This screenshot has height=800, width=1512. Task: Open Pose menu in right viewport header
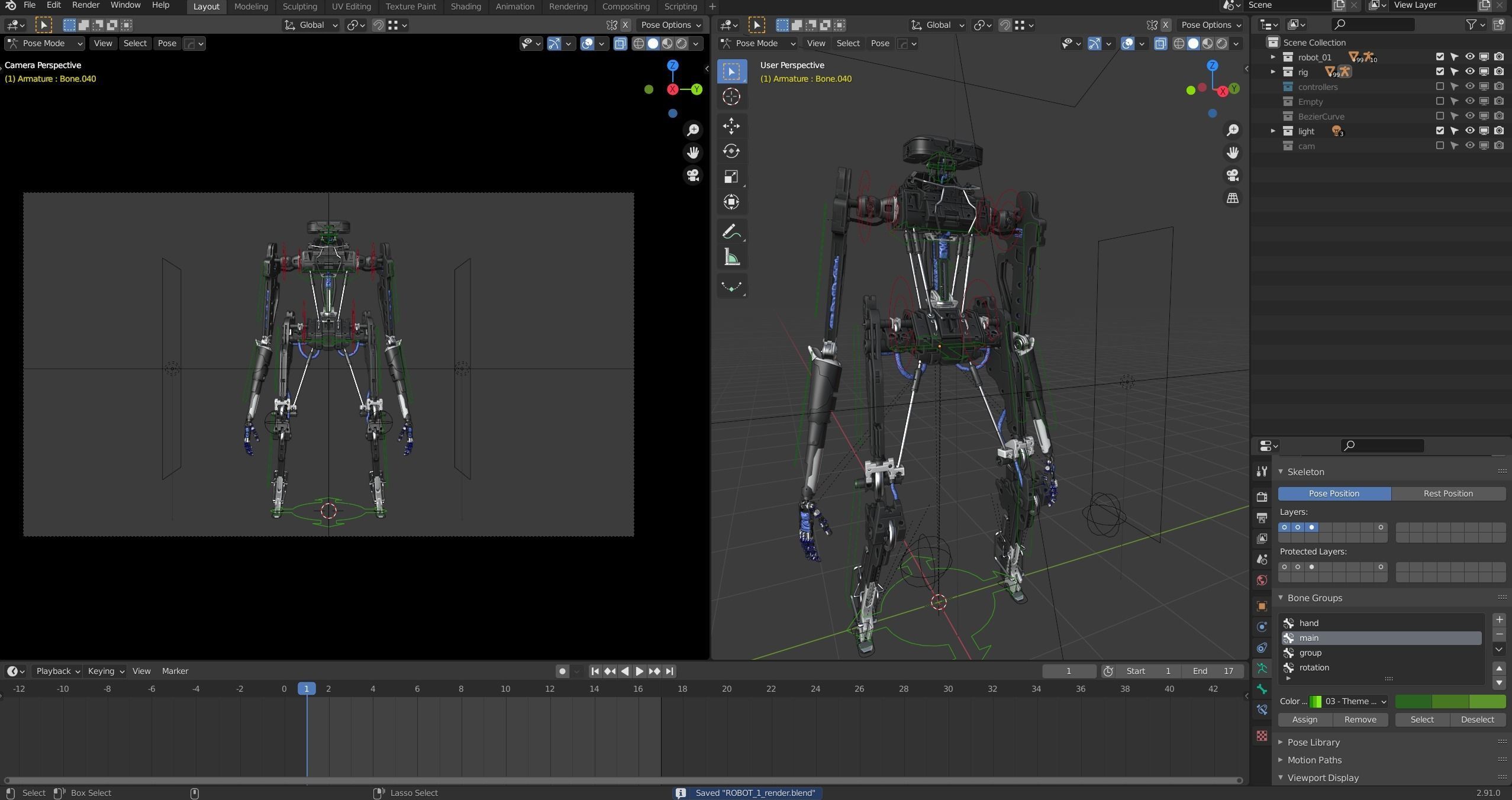coord(880,43)
